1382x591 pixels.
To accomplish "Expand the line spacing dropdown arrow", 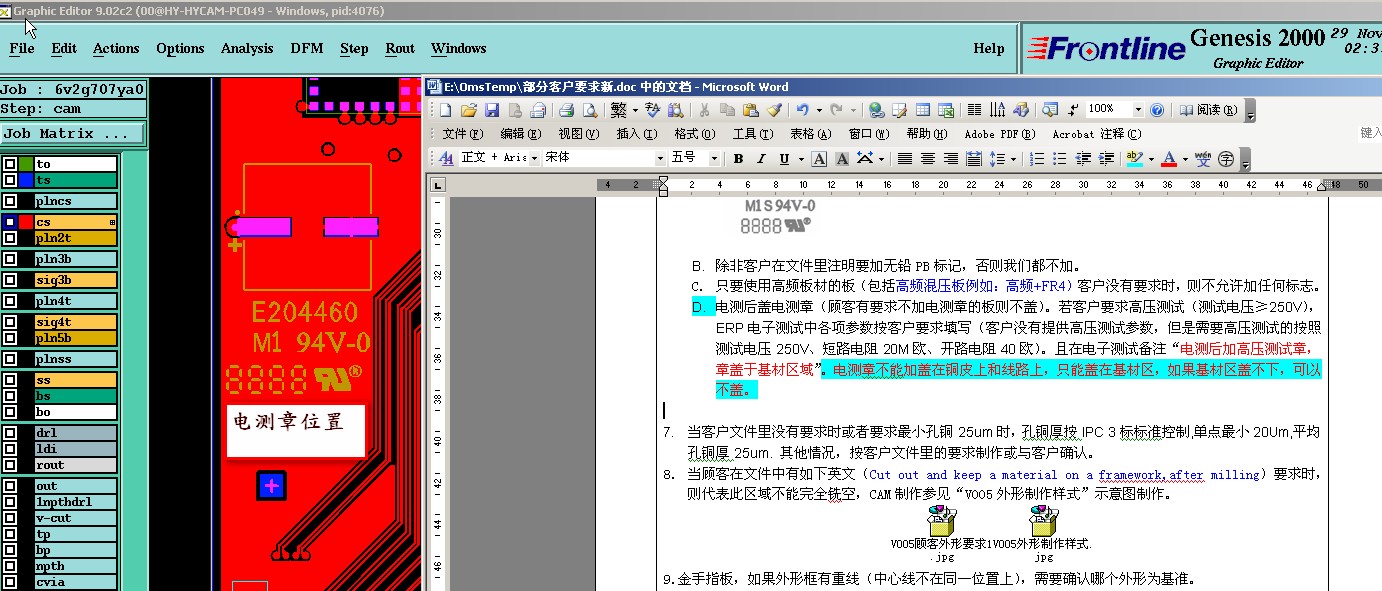I will 1013,158.
